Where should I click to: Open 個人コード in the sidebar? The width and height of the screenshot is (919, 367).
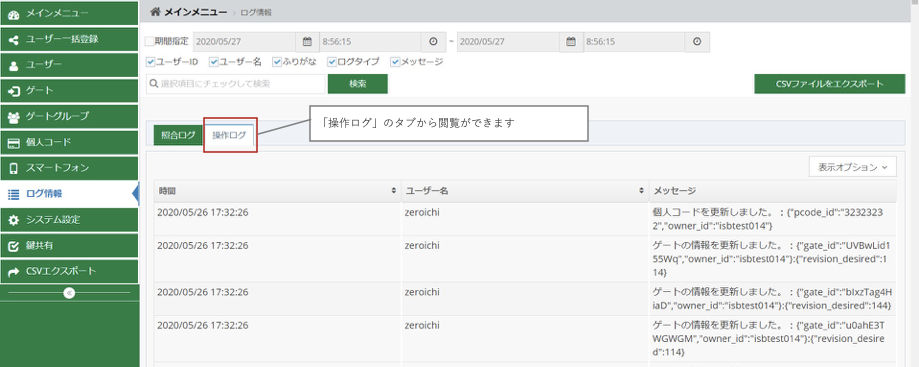click(69, 142)
